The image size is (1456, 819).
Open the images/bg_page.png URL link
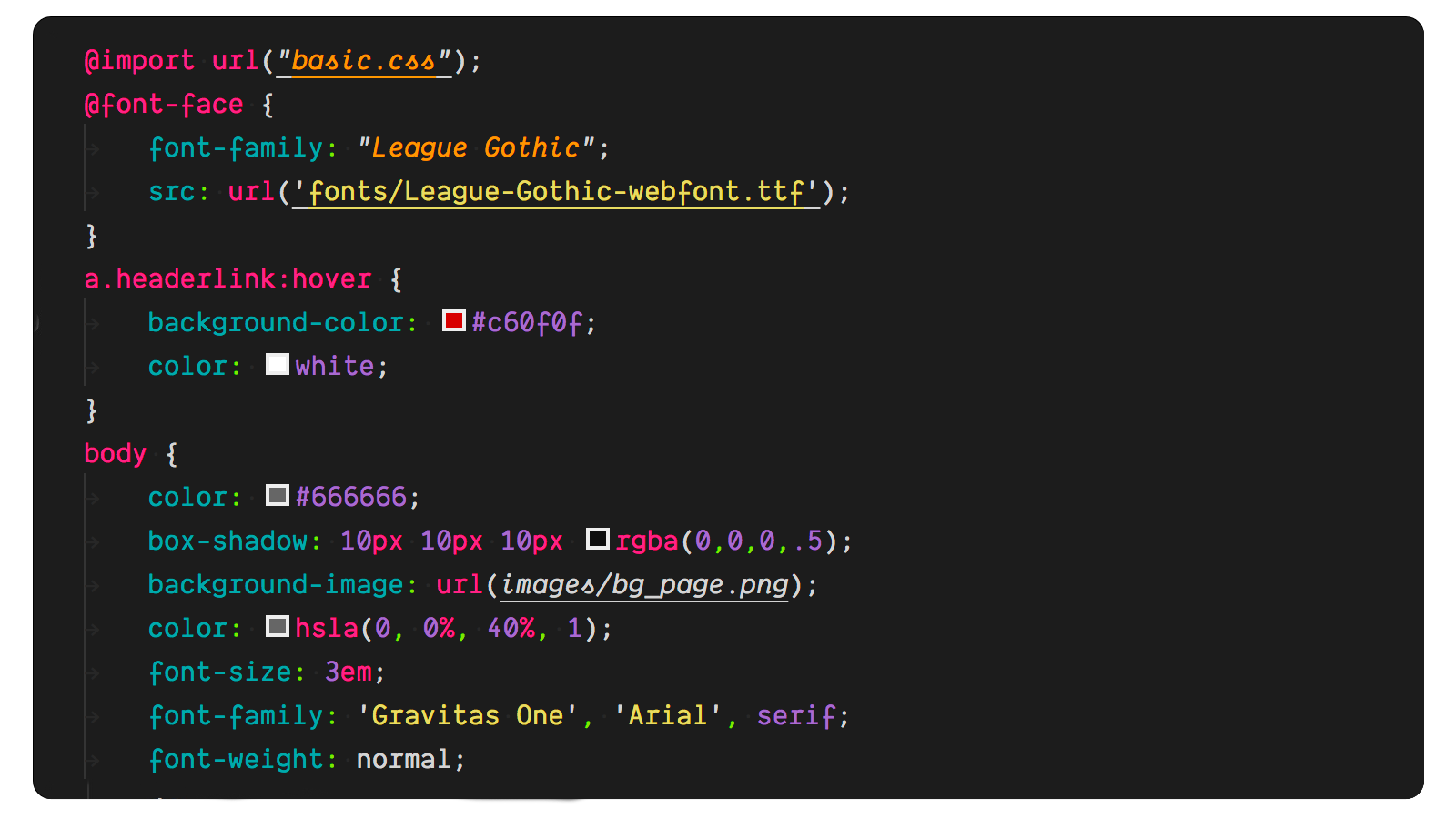click(644, 585)
